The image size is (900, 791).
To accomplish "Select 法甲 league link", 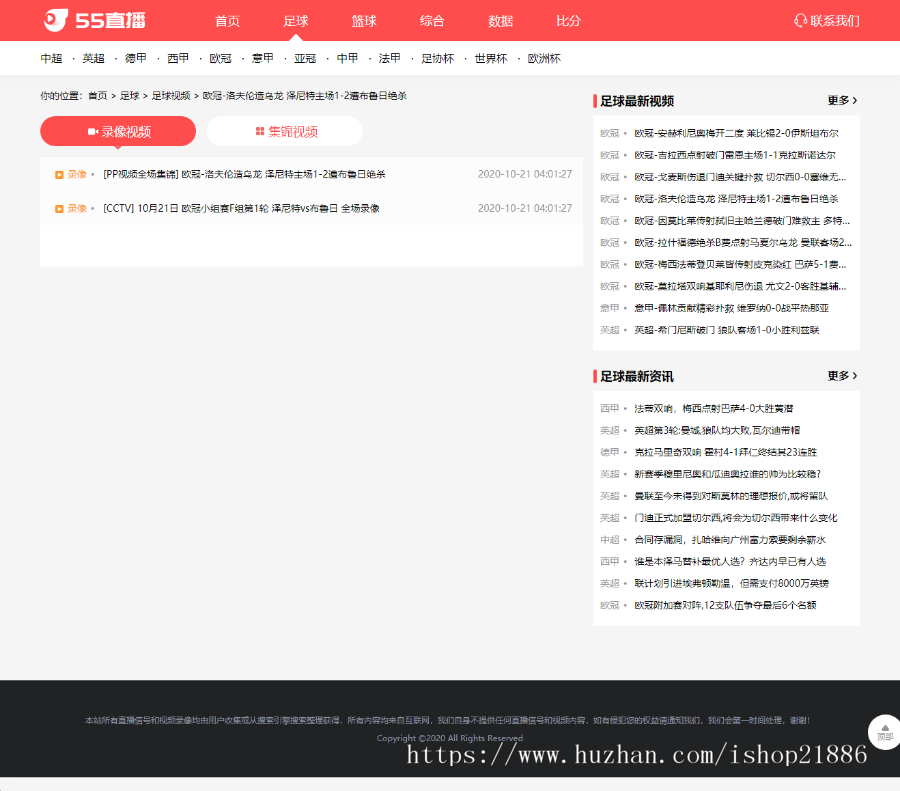I will (390, 58).
